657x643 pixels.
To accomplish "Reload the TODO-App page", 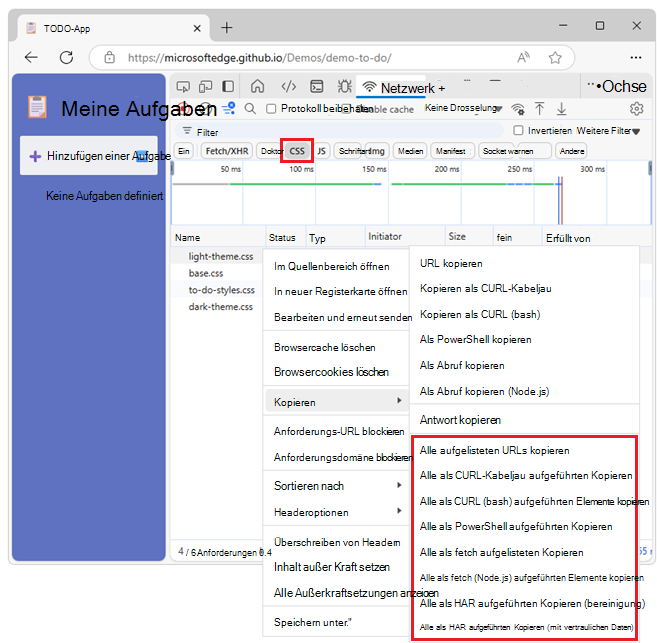I will (66, 57).
